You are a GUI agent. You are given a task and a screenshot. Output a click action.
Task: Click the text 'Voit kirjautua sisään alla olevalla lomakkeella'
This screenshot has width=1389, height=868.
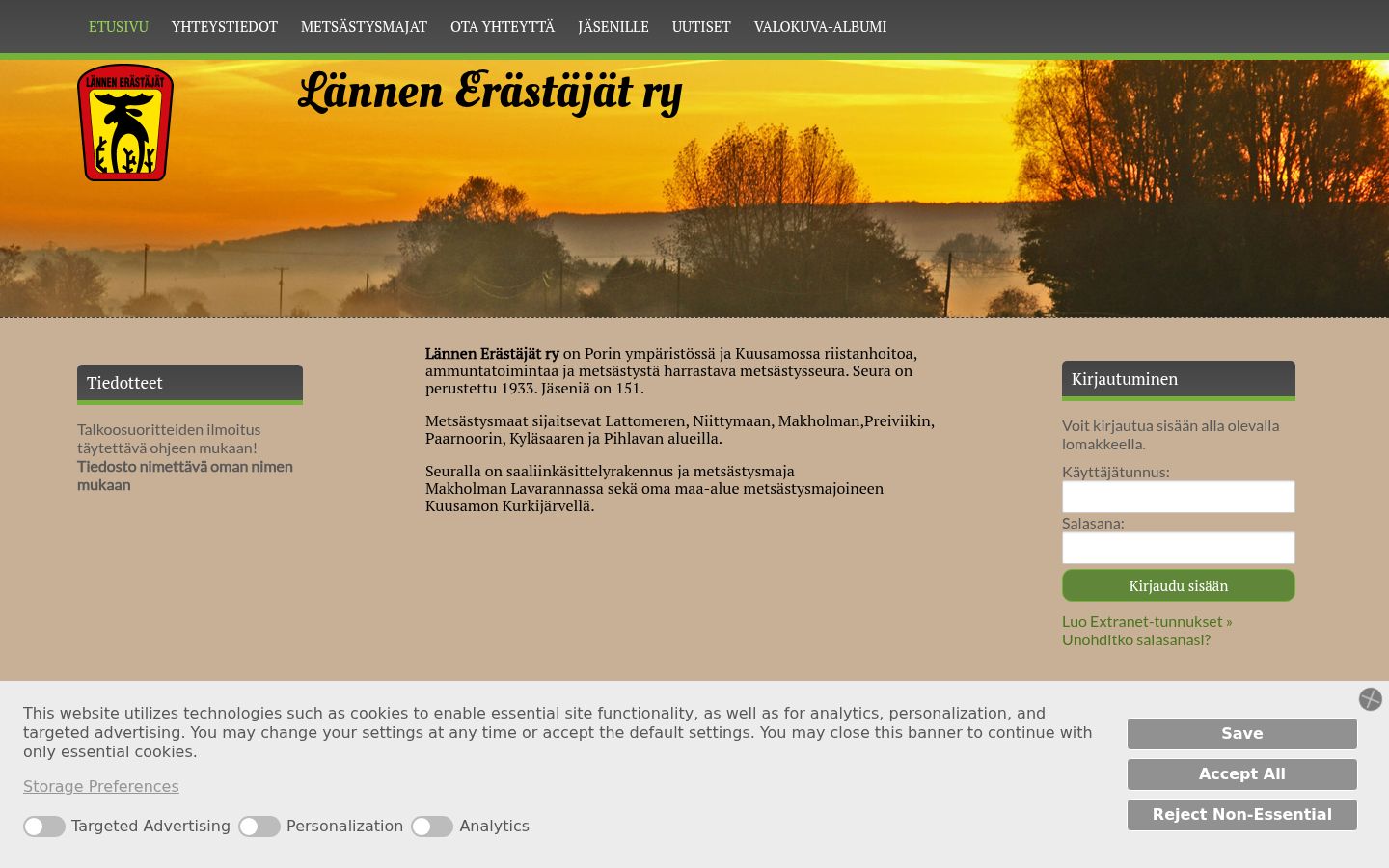tap(1171, 435)
